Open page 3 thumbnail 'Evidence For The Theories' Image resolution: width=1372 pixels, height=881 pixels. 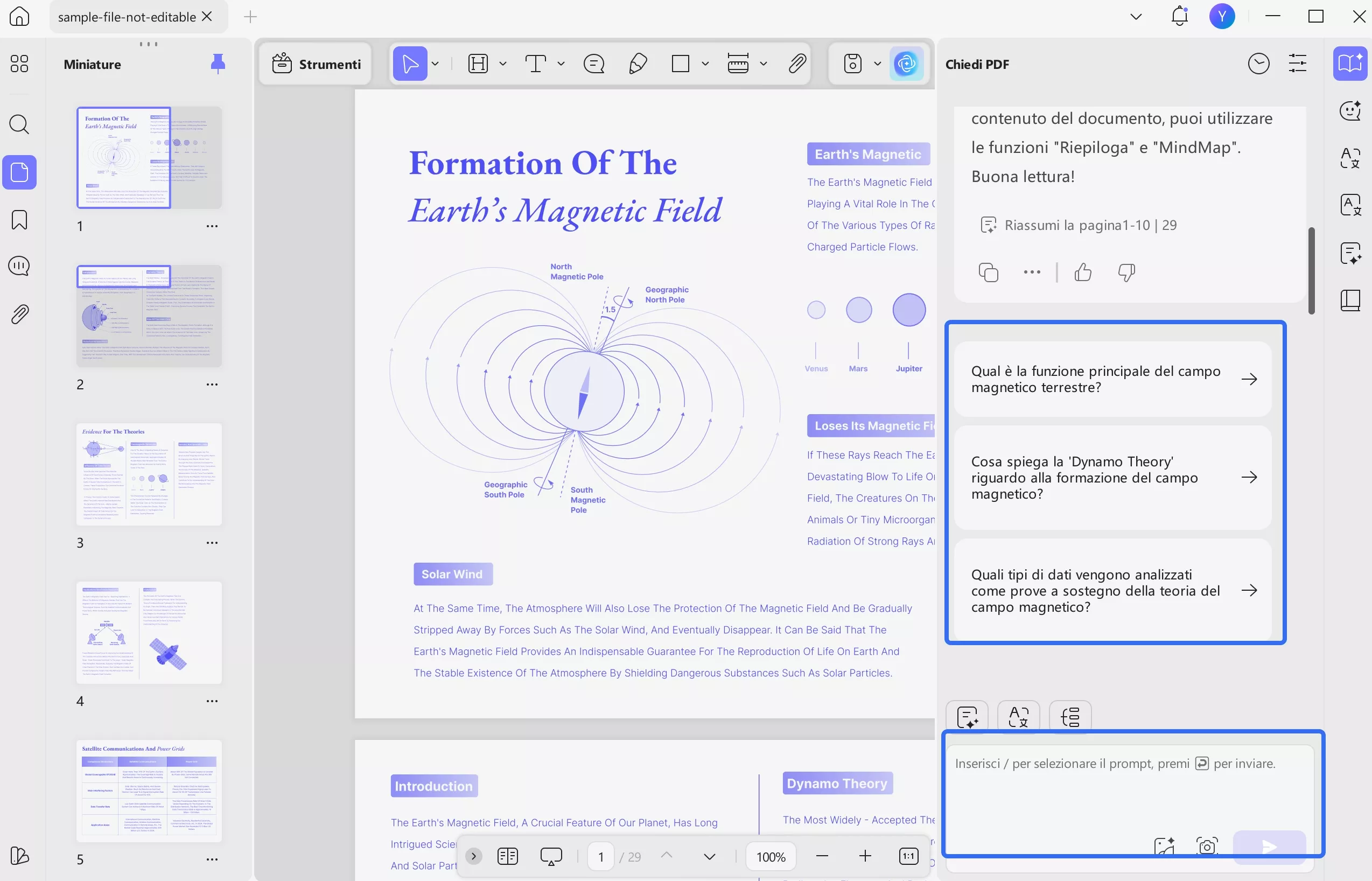point(149,474)
